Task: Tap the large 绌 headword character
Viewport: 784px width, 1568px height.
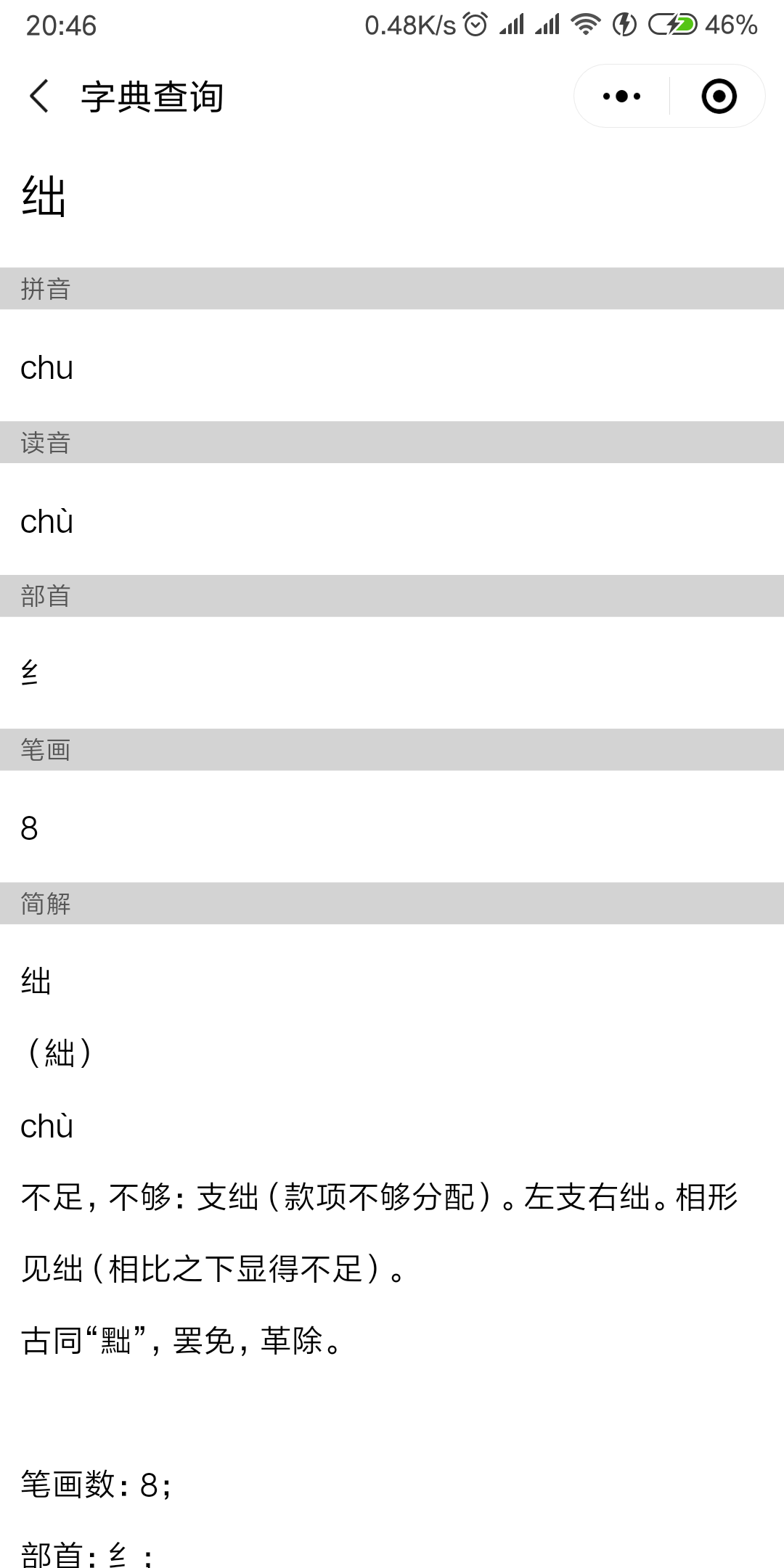Action: [x=44, y=197]
